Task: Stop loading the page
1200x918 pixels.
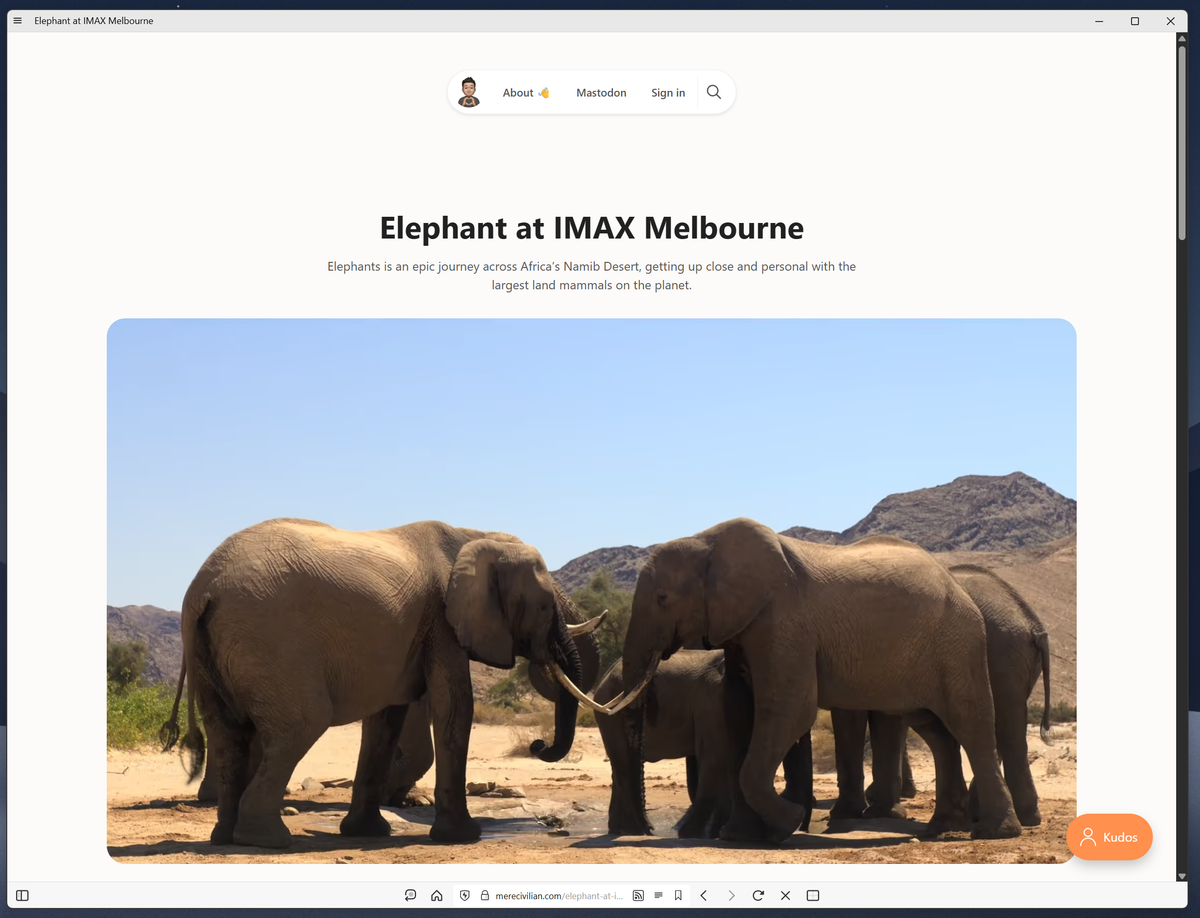Action: [785, 895]
